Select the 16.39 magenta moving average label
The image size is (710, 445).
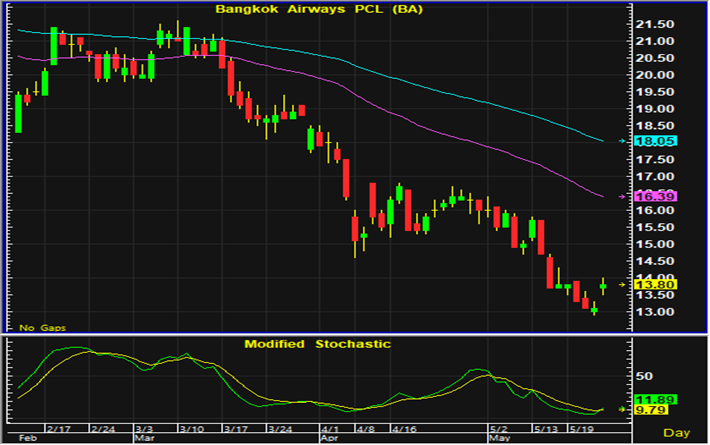[656, 196]
